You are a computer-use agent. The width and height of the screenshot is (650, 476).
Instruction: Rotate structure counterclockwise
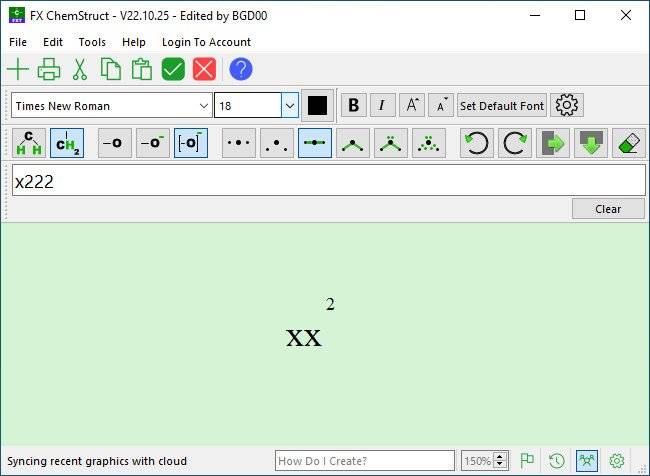(477, 143)
